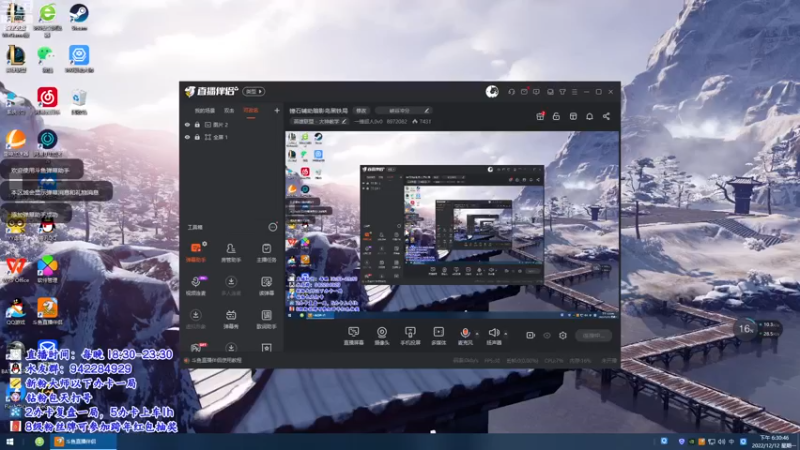Open the messages icon with red dot
The height and width of the screenshot is (450, 800).
(524, 92)
